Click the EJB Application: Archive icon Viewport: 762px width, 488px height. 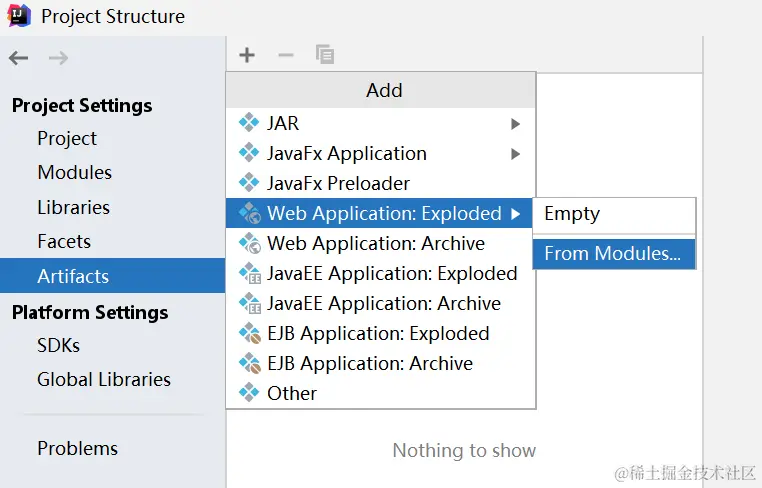[250, 364]
